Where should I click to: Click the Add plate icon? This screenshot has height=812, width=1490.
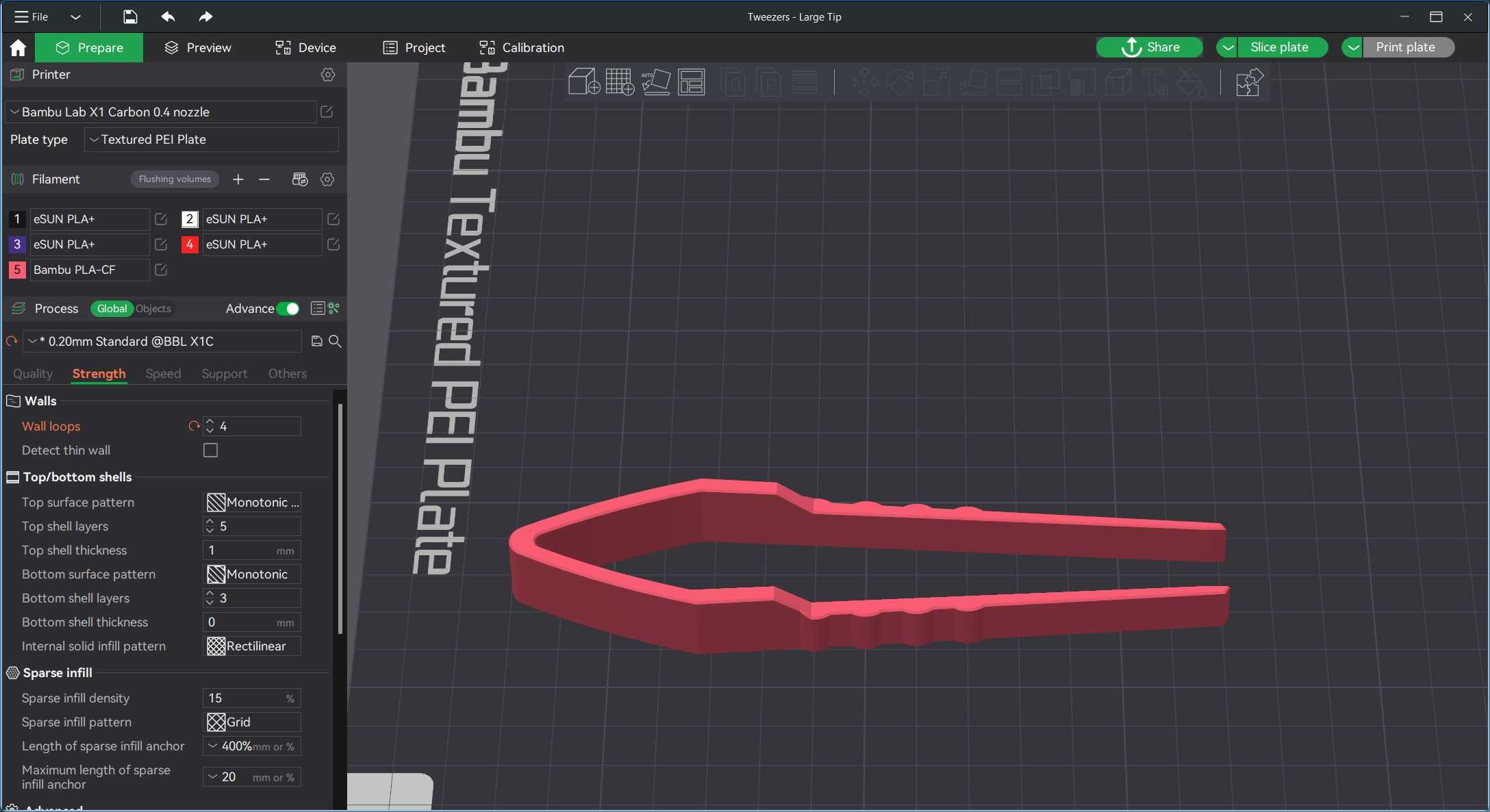620,82
